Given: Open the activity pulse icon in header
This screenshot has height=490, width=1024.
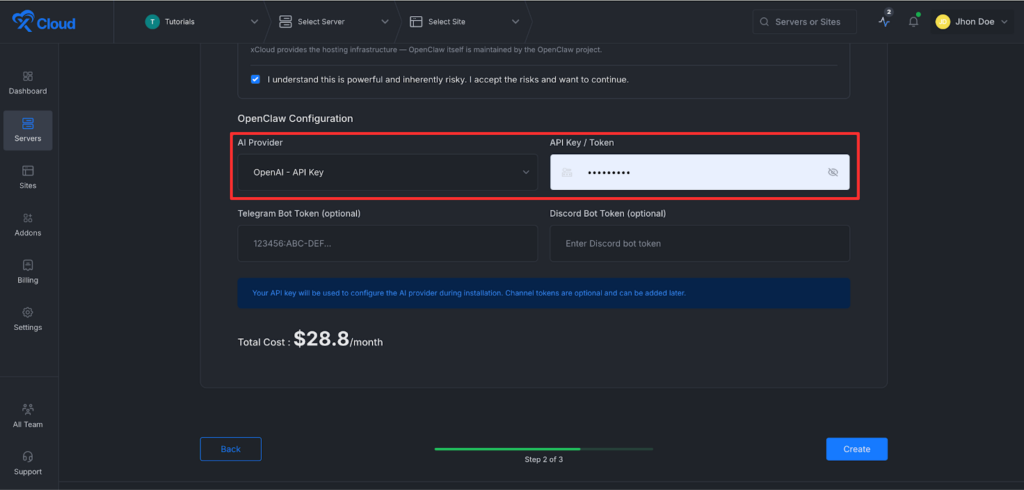Looking at the screenshot, I should click(884, 21).
